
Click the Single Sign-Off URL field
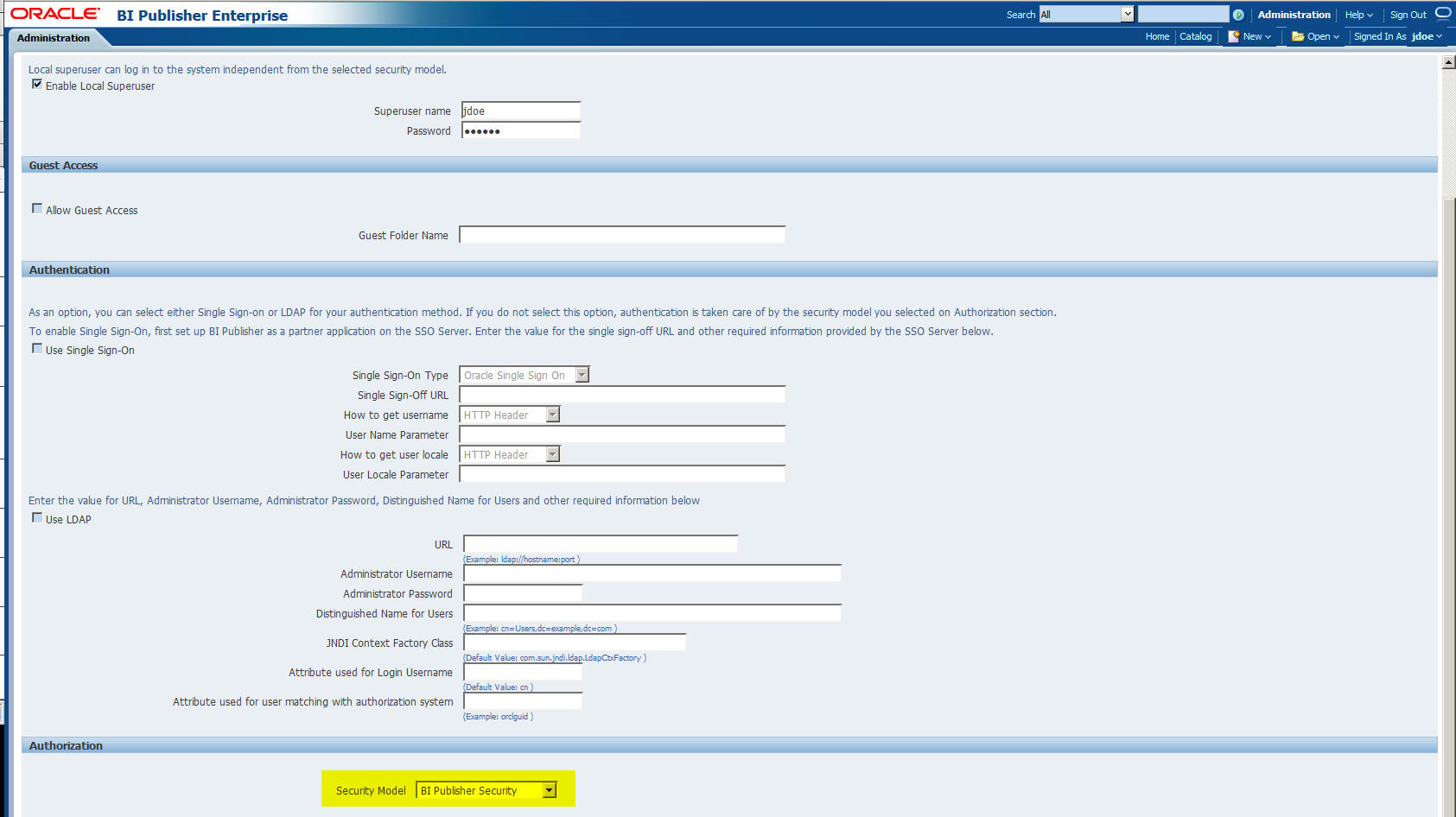click(622, 395)
